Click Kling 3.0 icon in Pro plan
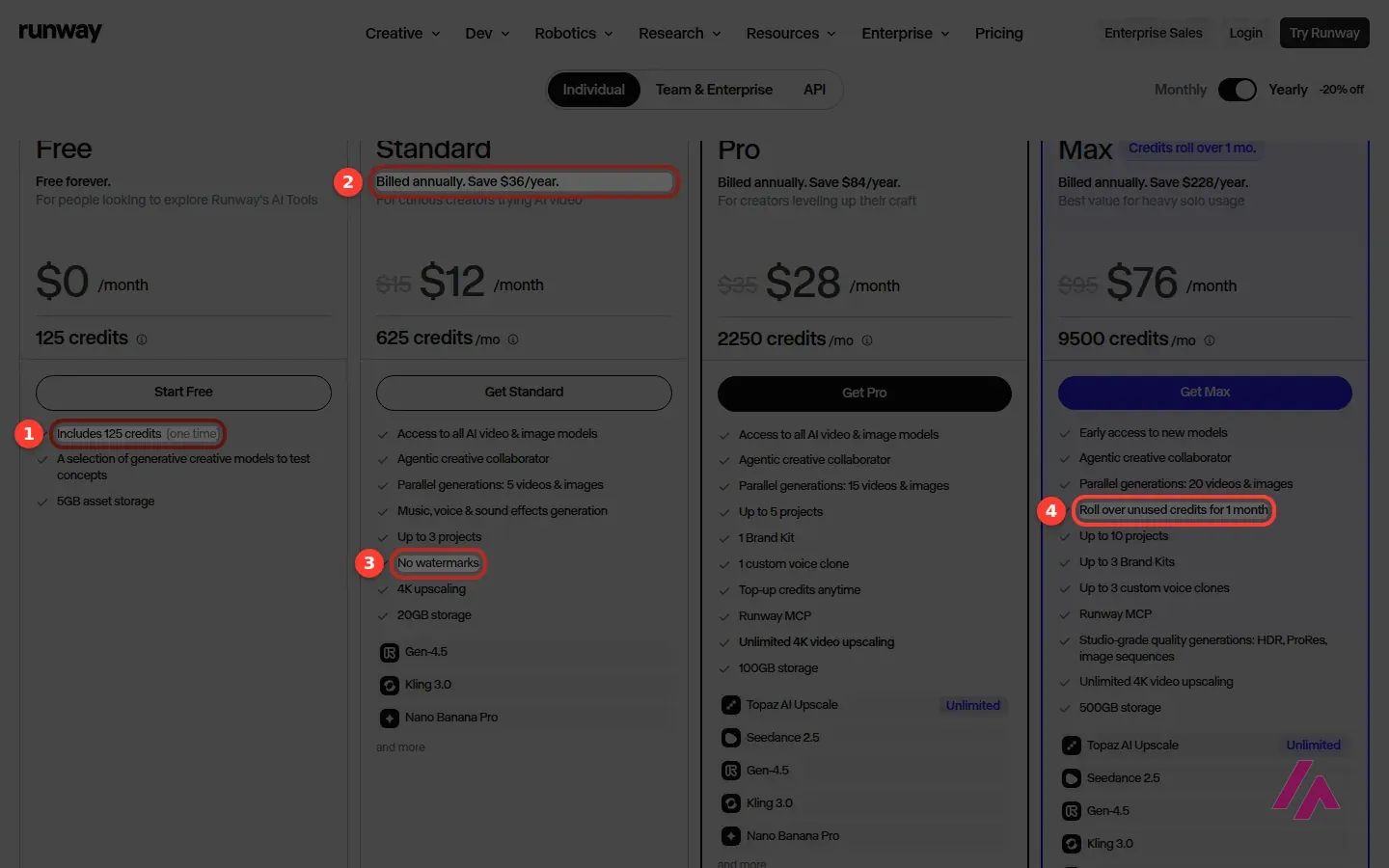The image size is (1389, 868). 731,803
